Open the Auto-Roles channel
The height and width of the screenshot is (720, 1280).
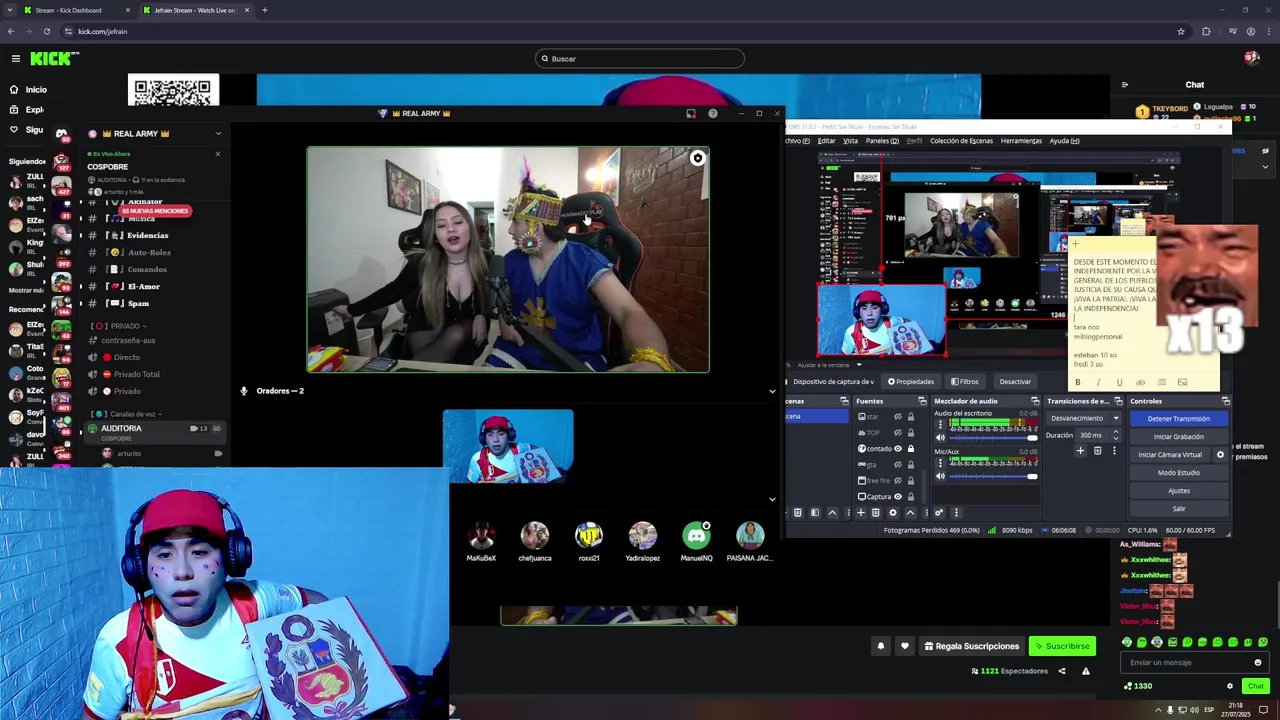coord(149,252)
